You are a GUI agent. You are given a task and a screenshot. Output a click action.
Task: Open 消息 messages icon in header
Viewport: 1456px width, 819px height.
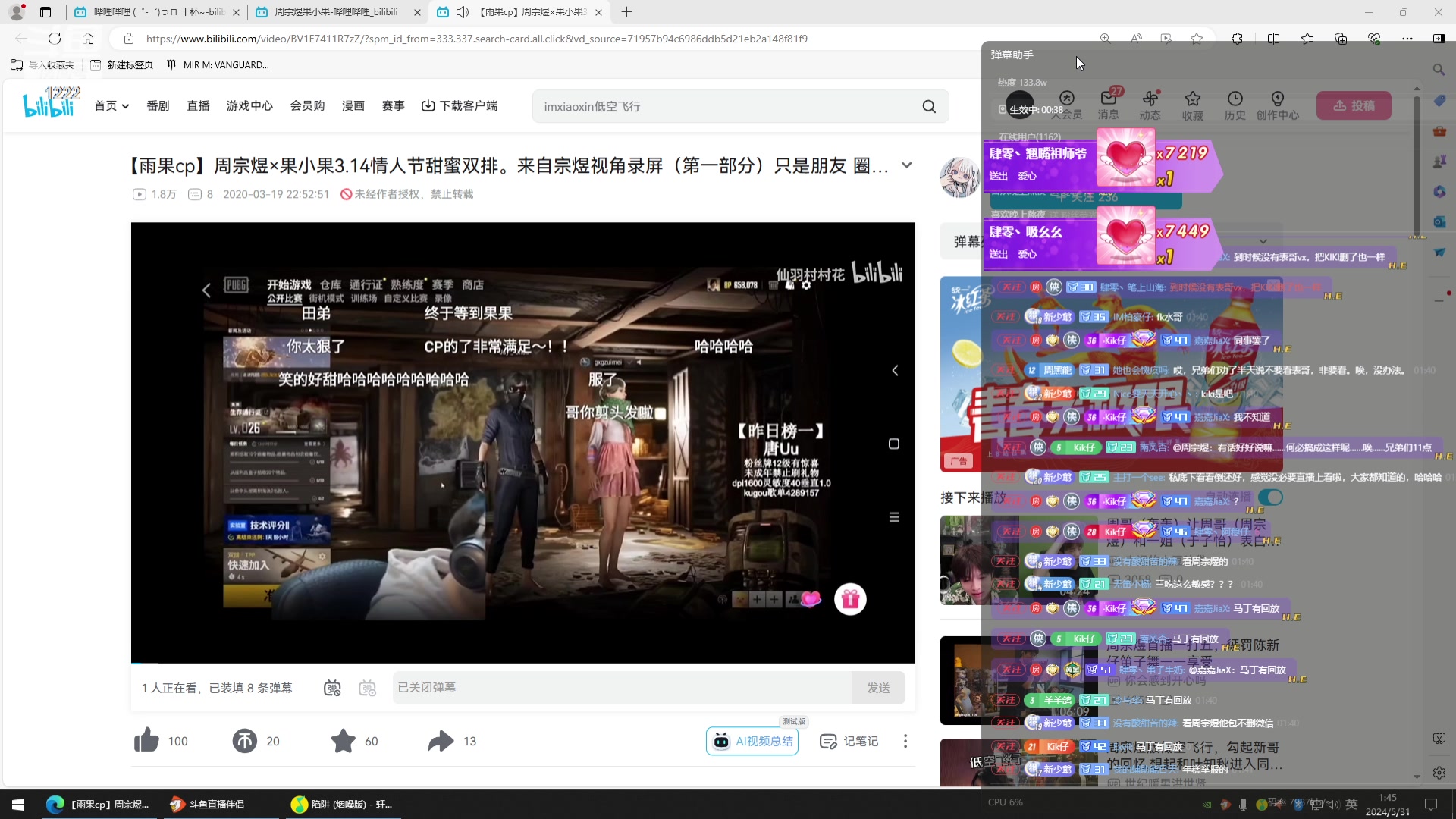click(1109, 105)
